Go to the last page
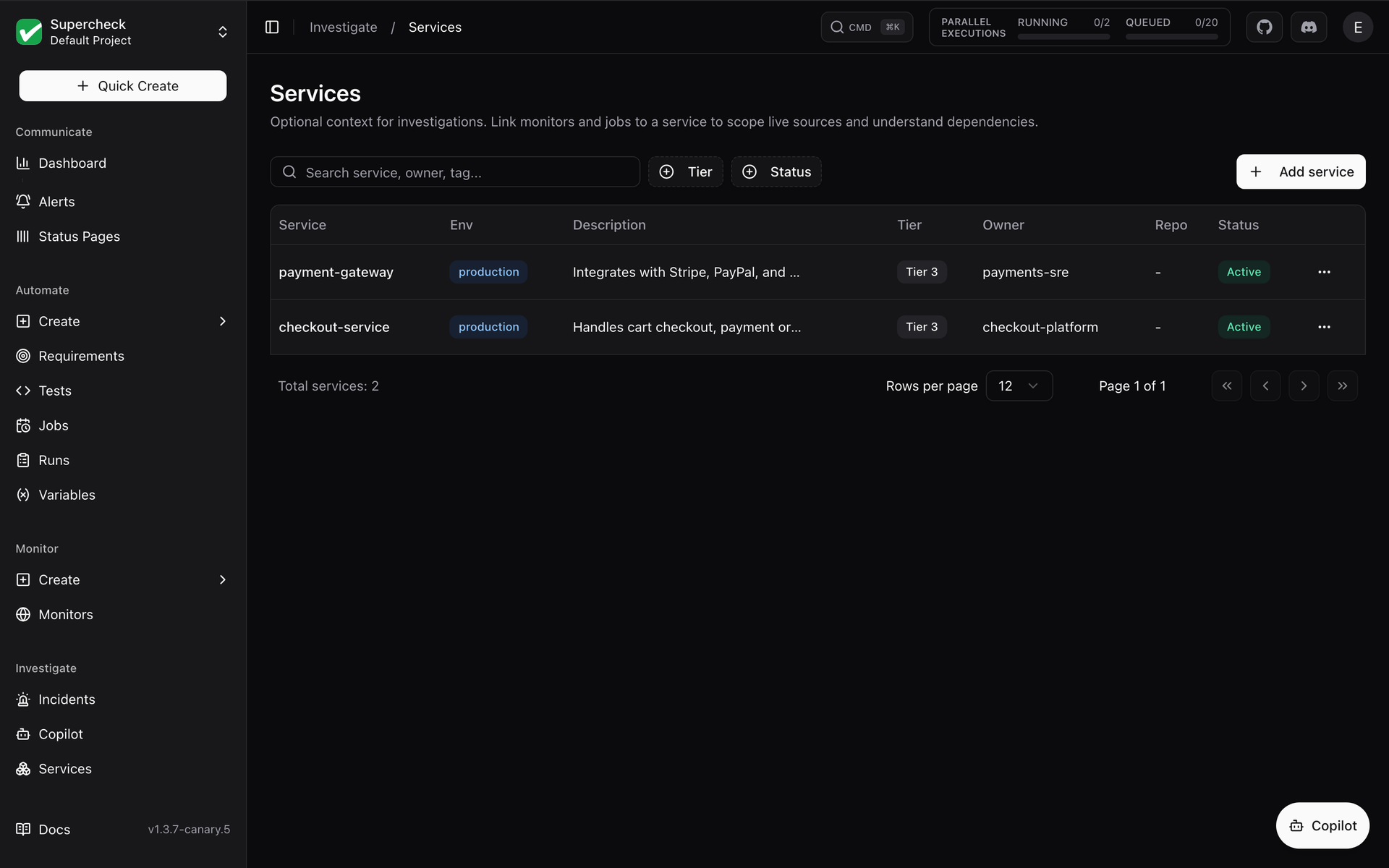This screenshot has width=1389, height=868. point(1343,386)
